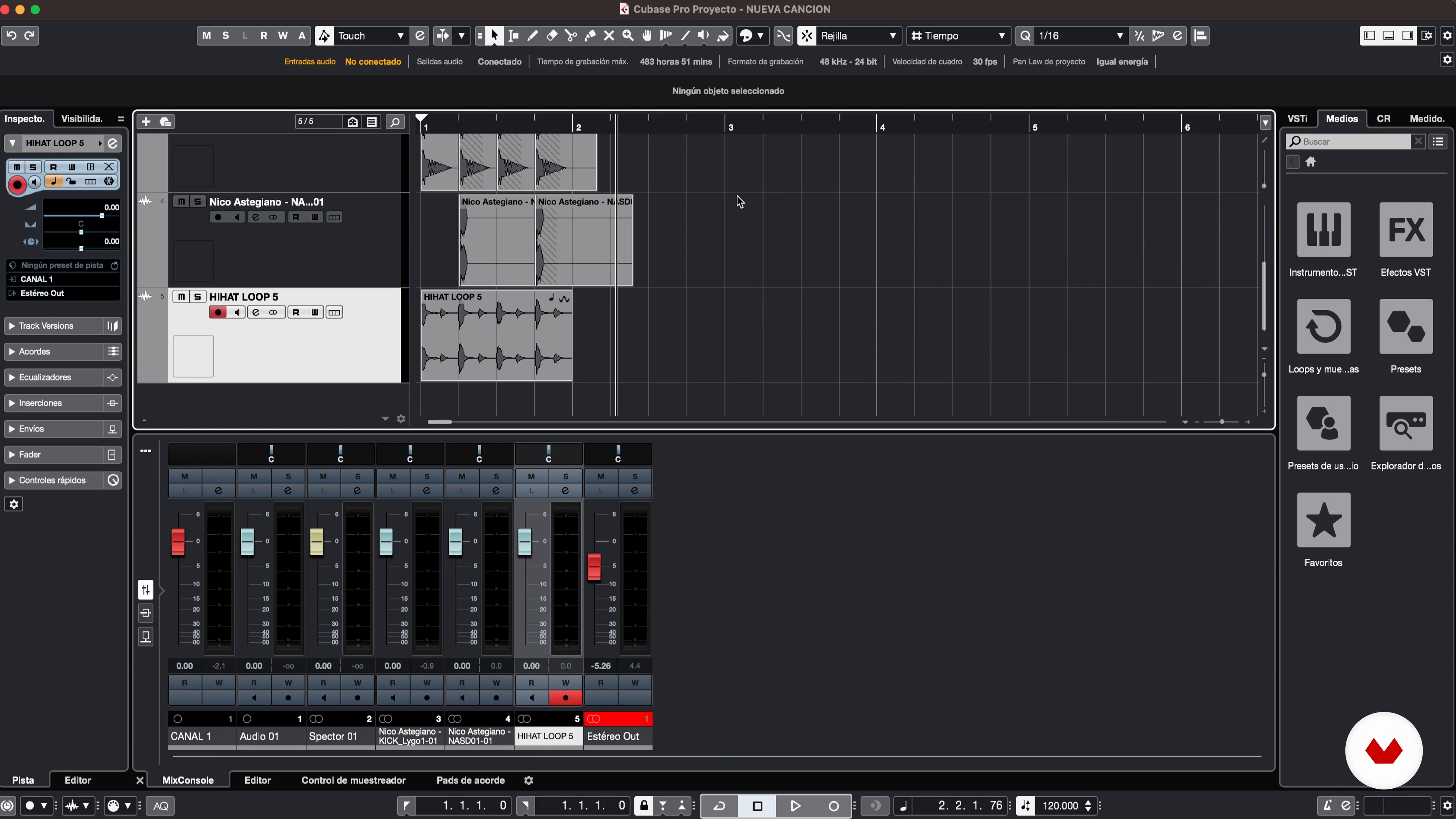The width and height of the screenshot is (1456, 819).
Task: Expand the Ecualizadores inspector section
Action: (54, 378)
